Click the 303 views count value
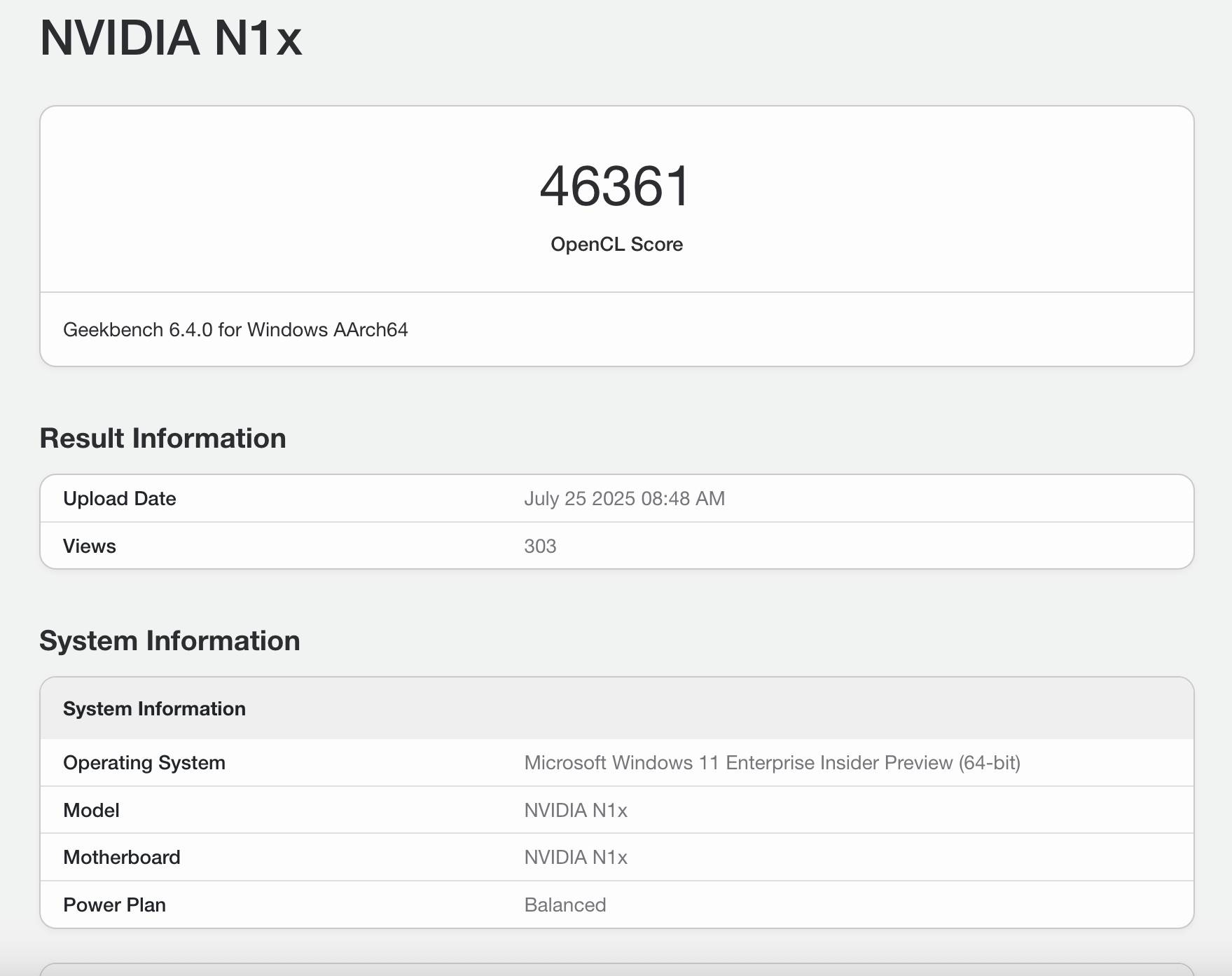 pos(540,547)
